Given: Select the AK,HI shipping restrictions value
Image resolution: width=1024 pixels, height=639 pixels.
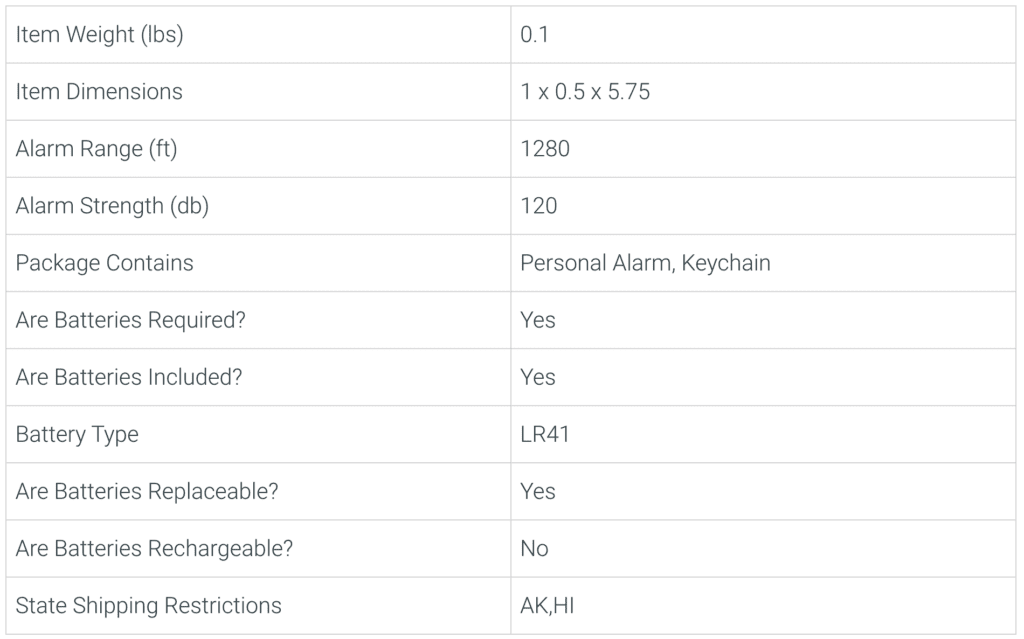Looking at the screenshot, I should 547,606.
